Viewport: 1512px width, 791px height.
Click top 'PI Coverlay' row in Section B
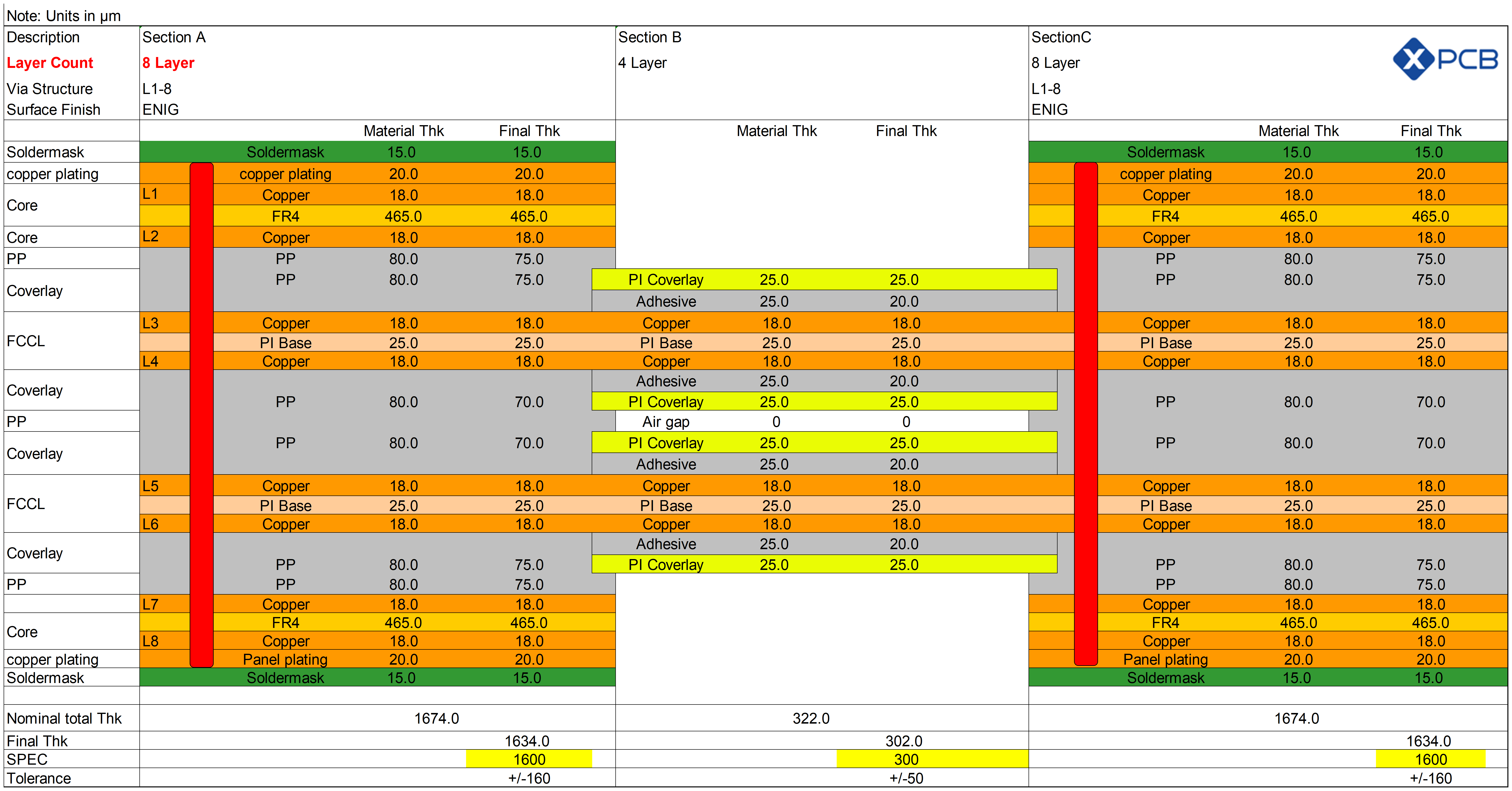pos(824,279)
